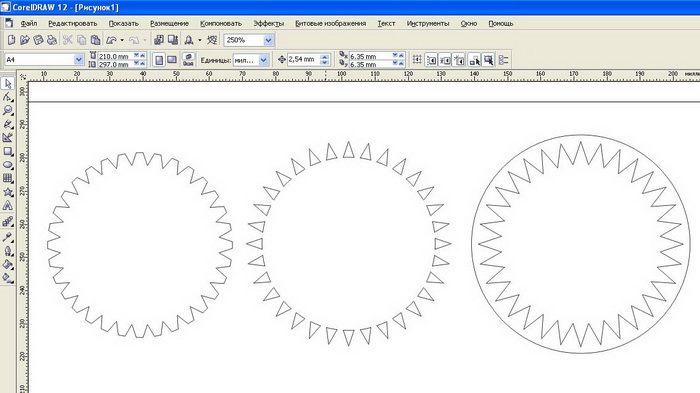
Task: Pick the Eyedropper tool in toolbox
Action: [8, 237]
